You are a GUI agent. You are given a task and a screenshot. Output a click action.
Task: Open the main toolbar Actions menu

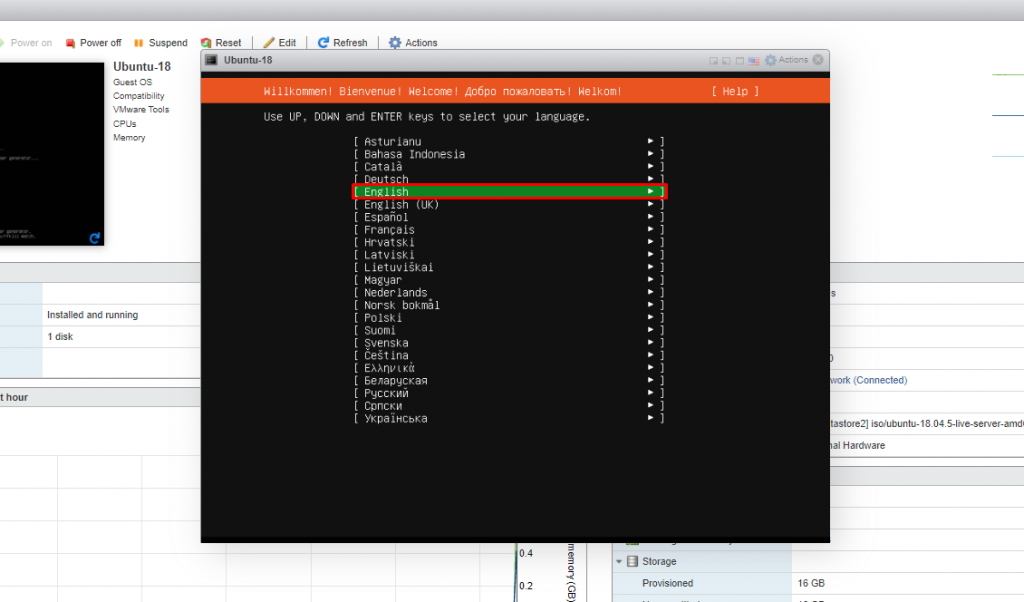(x=413, y=43)
